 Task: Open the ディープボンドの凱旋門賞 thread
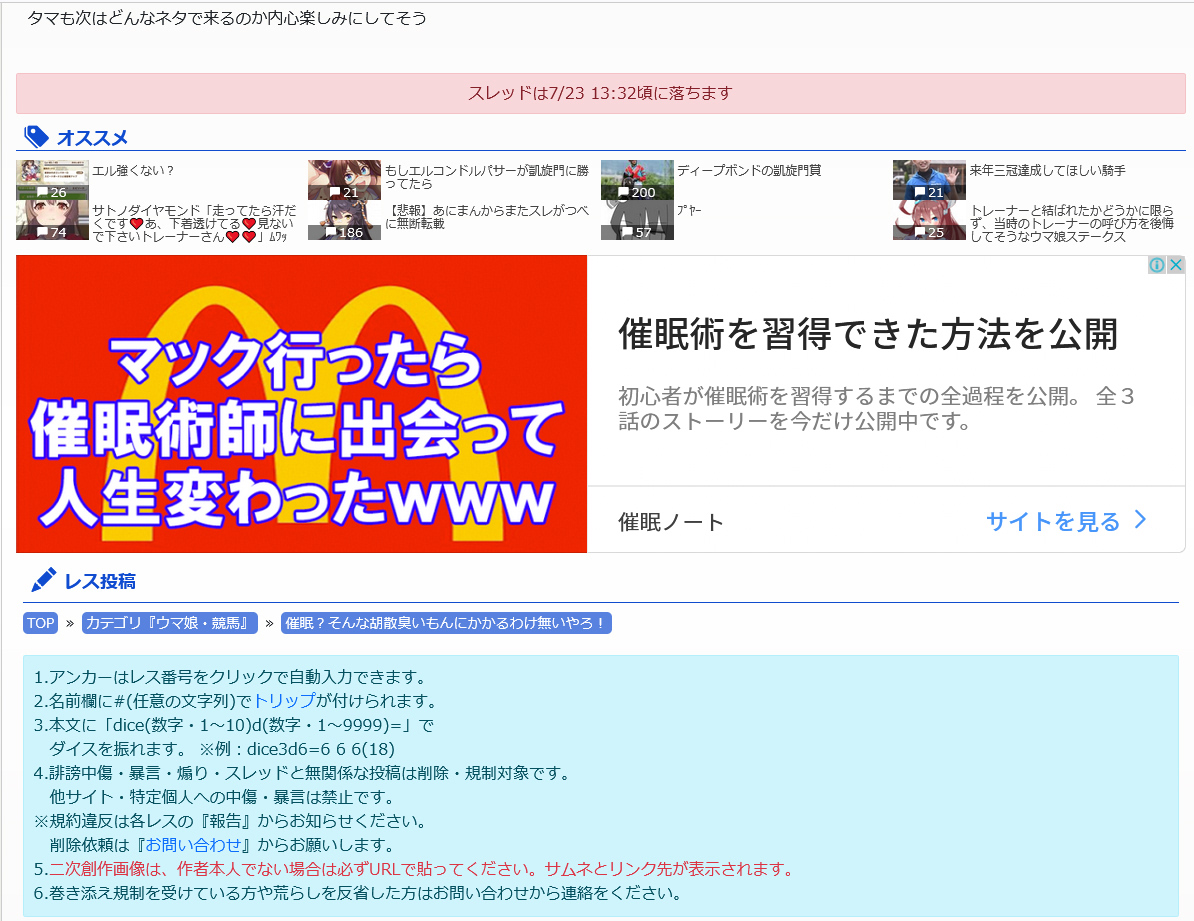[748, 171]
